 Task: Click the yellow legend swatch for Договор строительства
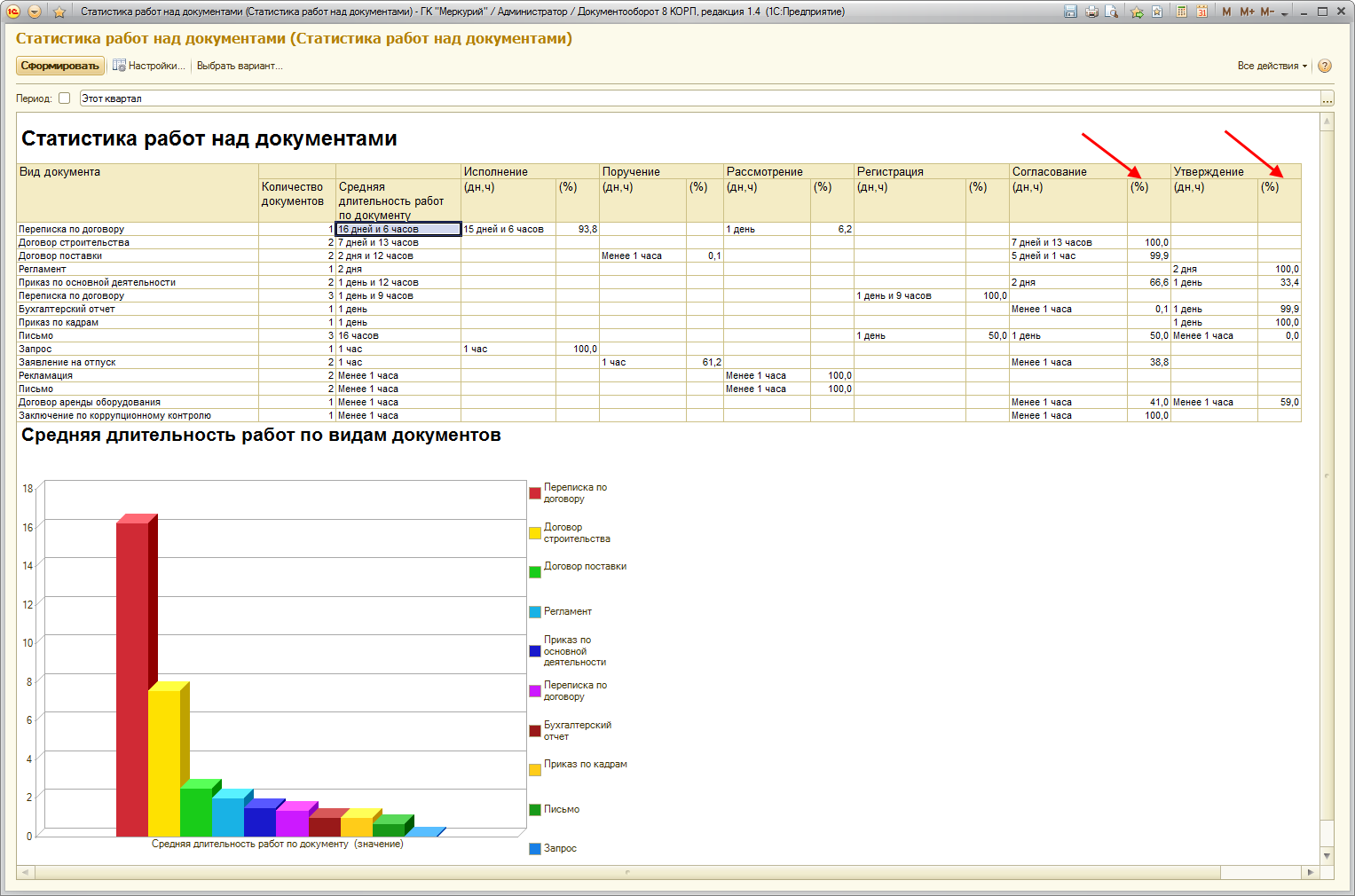(x=535, y=533)
